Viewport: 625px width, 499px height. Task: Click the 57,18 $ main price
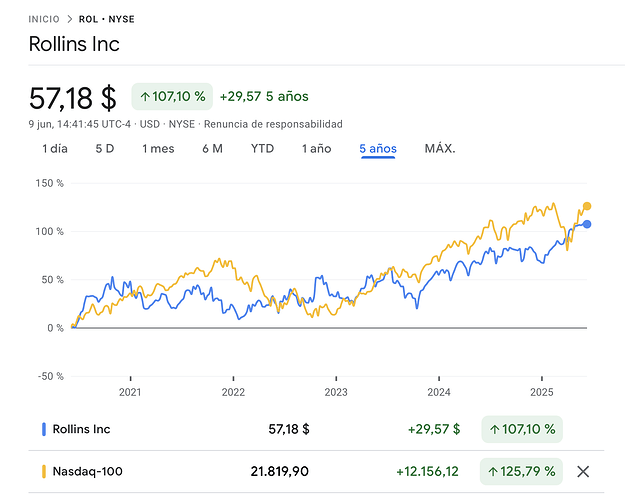[x=73, y=98]
